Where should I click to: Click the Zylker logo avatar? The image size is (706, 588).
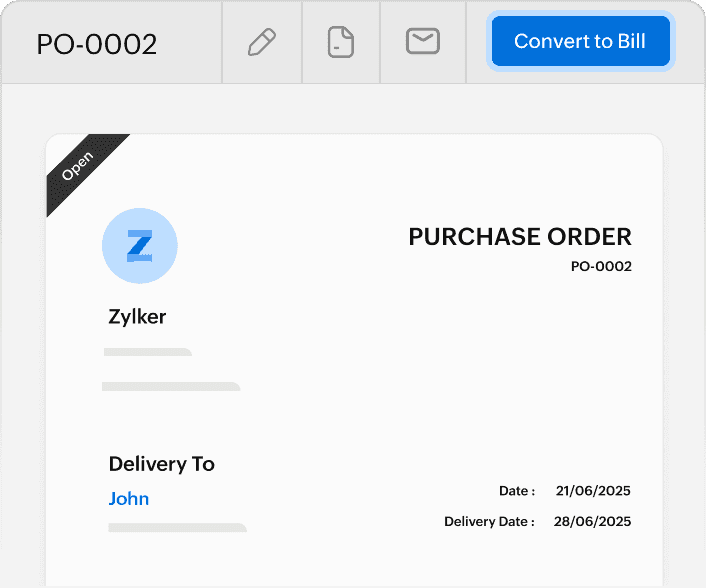coord(140,245)
